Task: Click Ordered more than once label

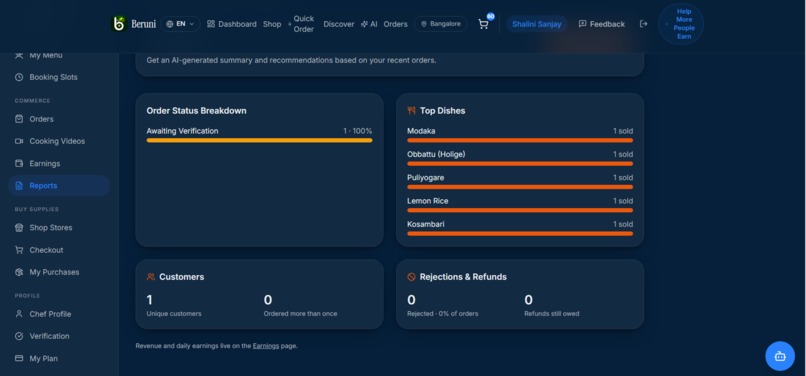Action: point(300,314)
